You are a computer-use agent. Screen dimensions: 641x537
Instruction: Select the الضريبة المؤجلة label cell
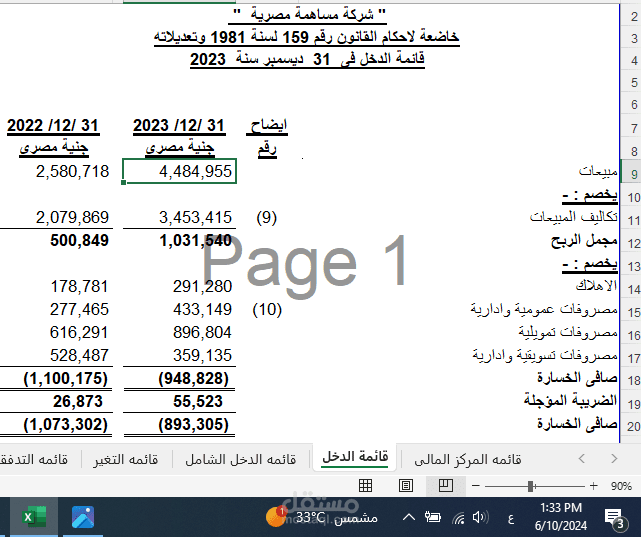point(570,401)
